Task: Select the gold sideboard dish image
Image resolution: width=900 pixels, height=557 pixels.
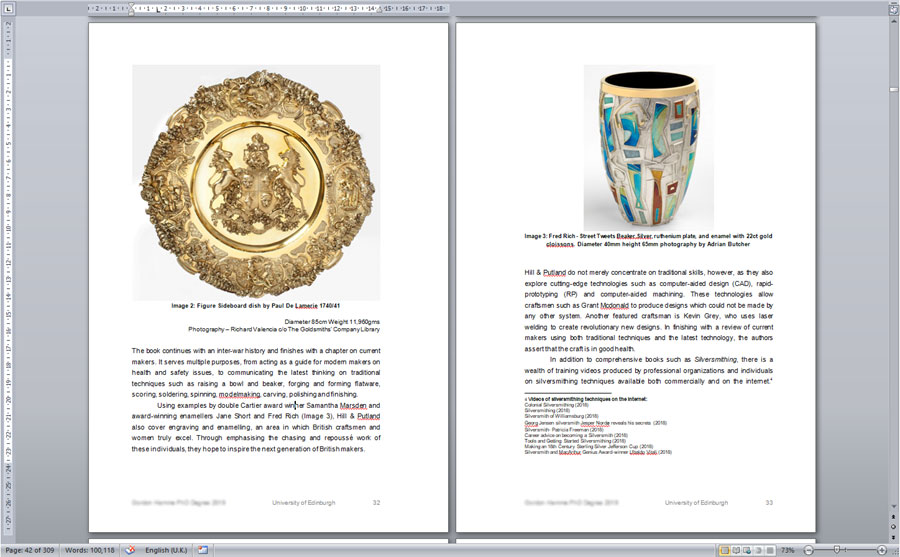Action: [256, 183]
